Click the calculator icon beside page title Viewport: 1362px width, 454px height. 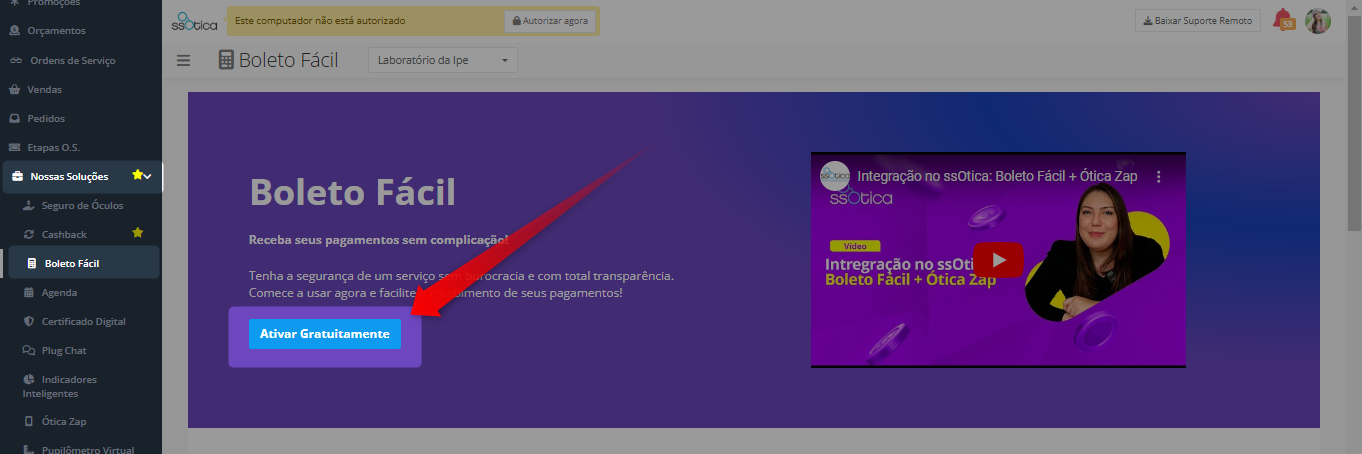pos(226,60)
